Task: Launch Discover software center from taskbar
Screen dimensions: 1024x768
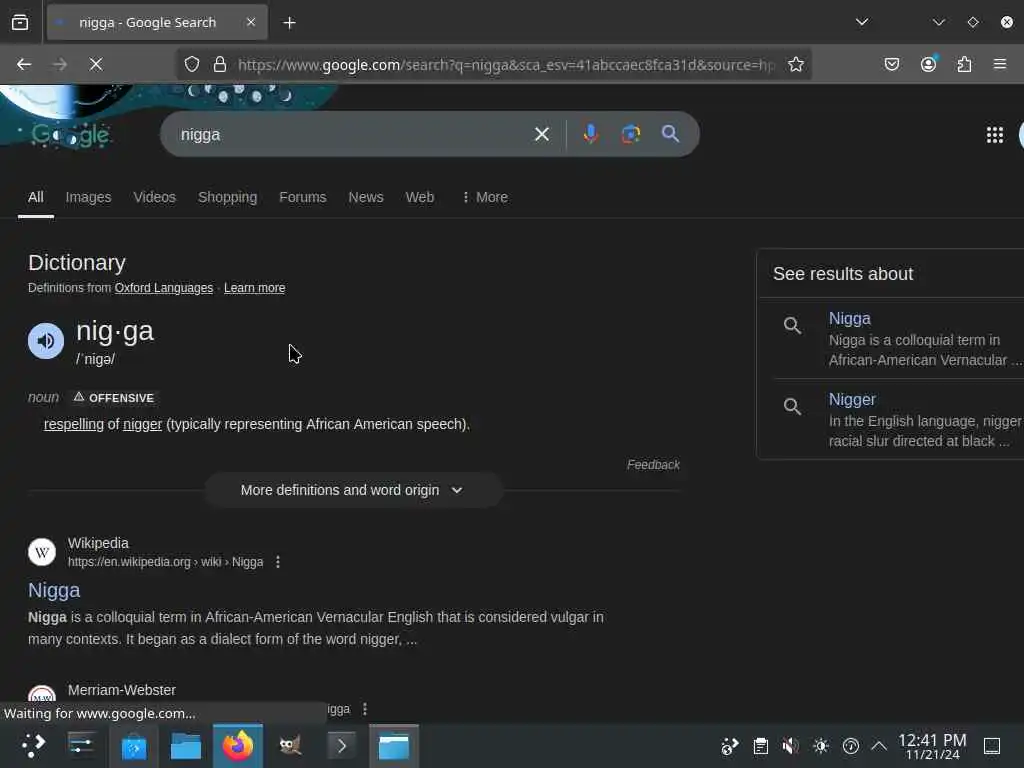Action: [134, 746]
